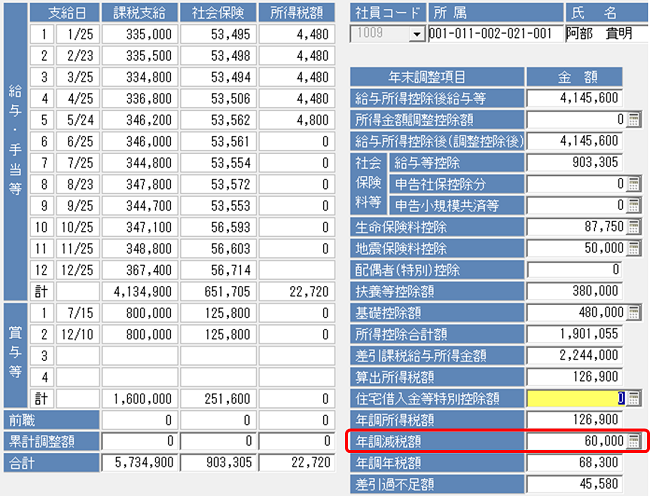Open calculator icon beside 所得金額調整控除額
Screen dimensions: 650x496
pos(633,120)
